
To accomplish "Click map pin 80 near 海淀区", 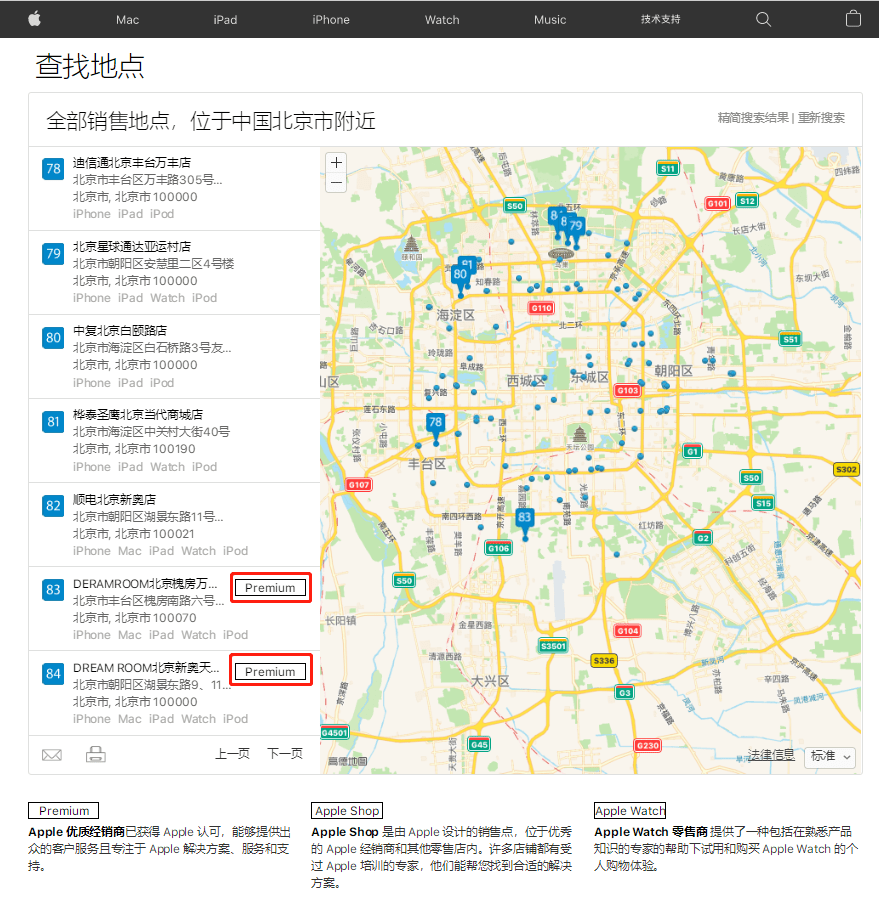I will pos(460,277).
